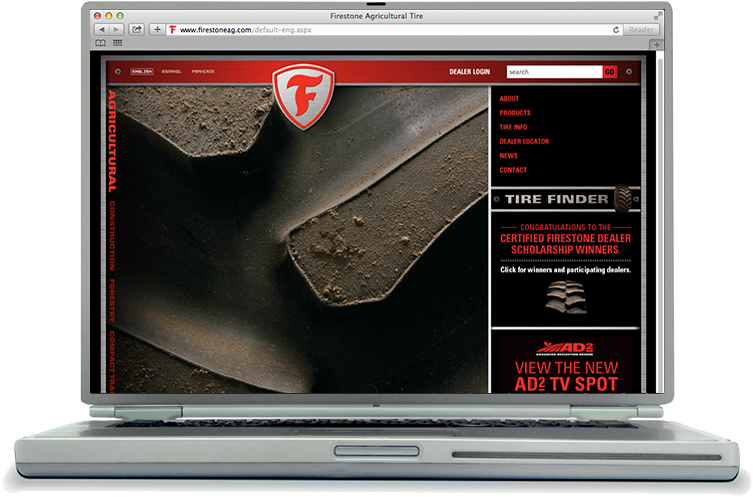Toggle full screen with the window arrows icon
The height and width of the screenshot is (497, 753).
tap(656, 16)
